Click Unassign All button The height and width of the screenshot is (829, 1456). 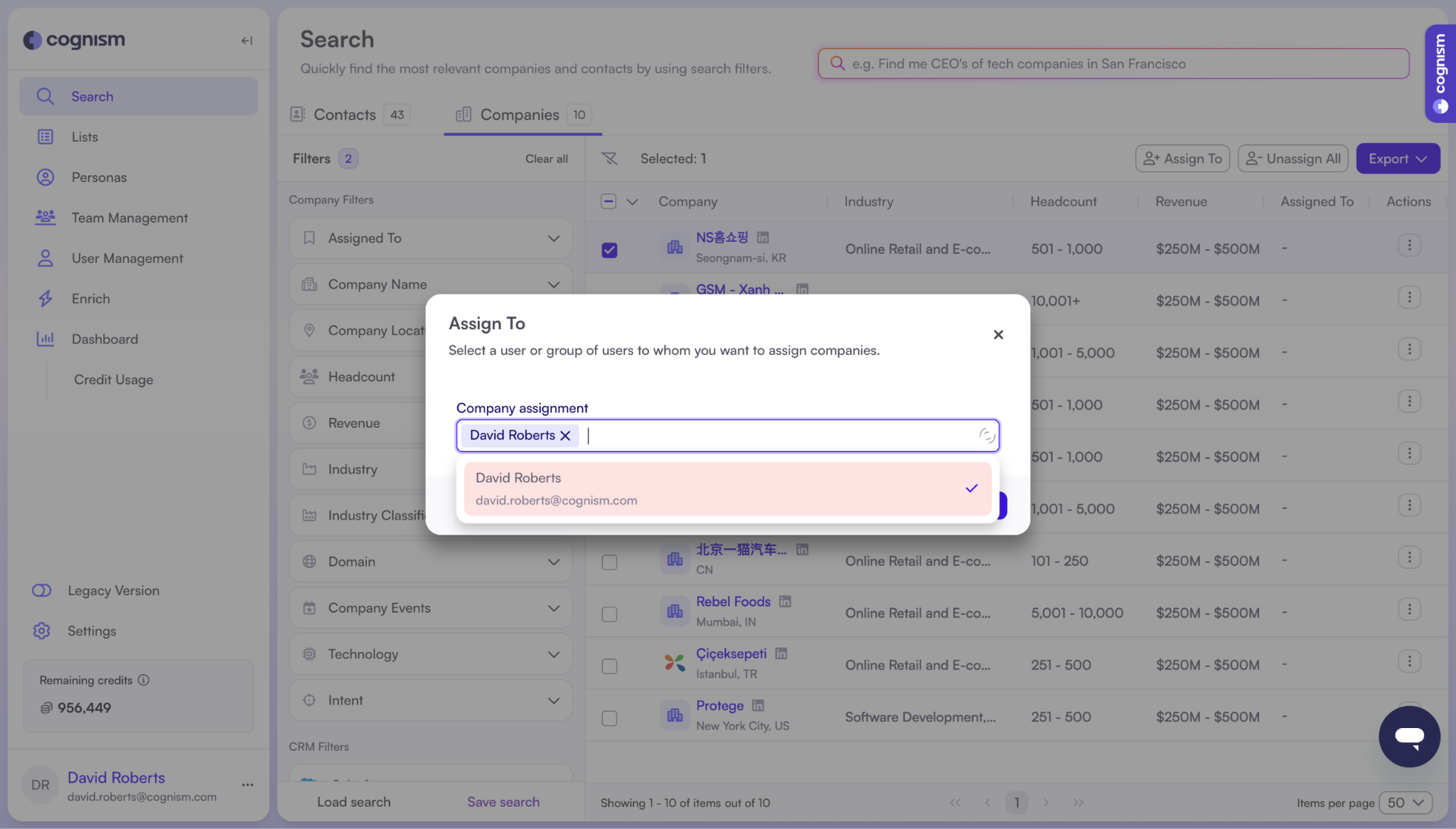coord(1293,159)
